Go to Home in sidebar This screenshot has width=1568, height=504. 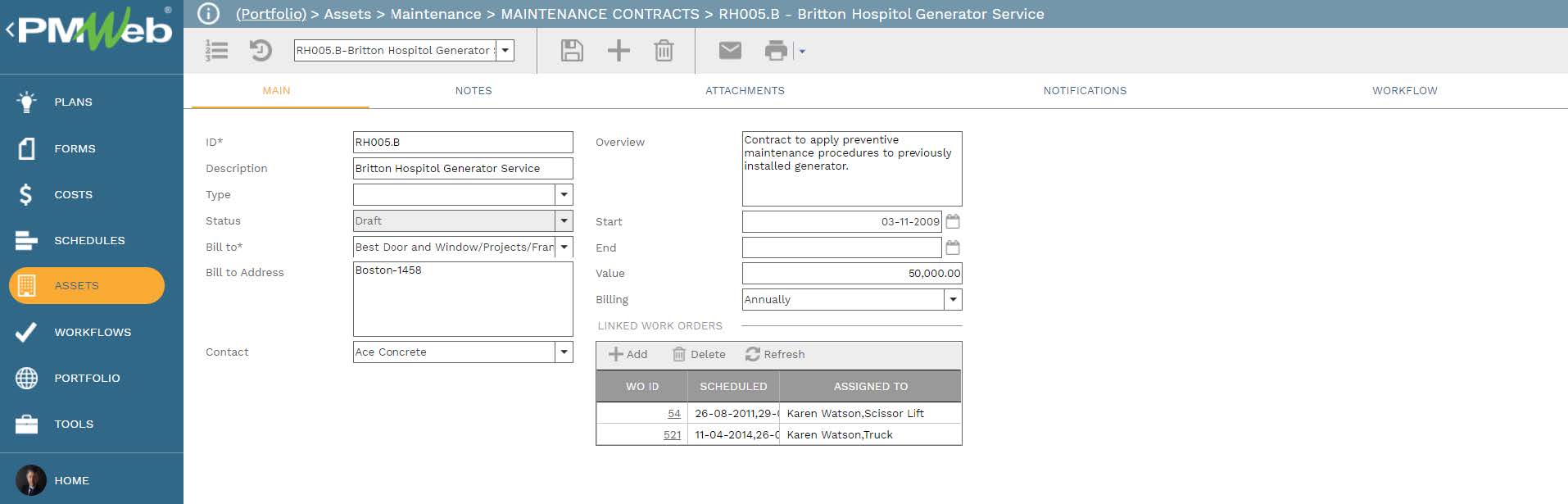point(71,480)
